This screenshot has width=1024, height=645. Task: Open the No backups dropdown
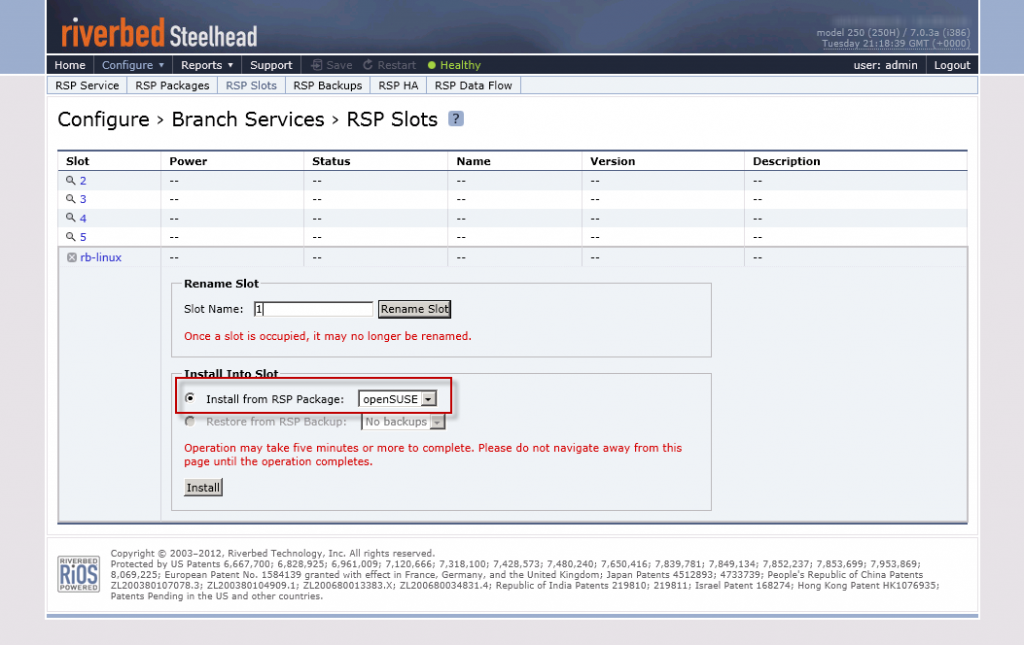403,422
